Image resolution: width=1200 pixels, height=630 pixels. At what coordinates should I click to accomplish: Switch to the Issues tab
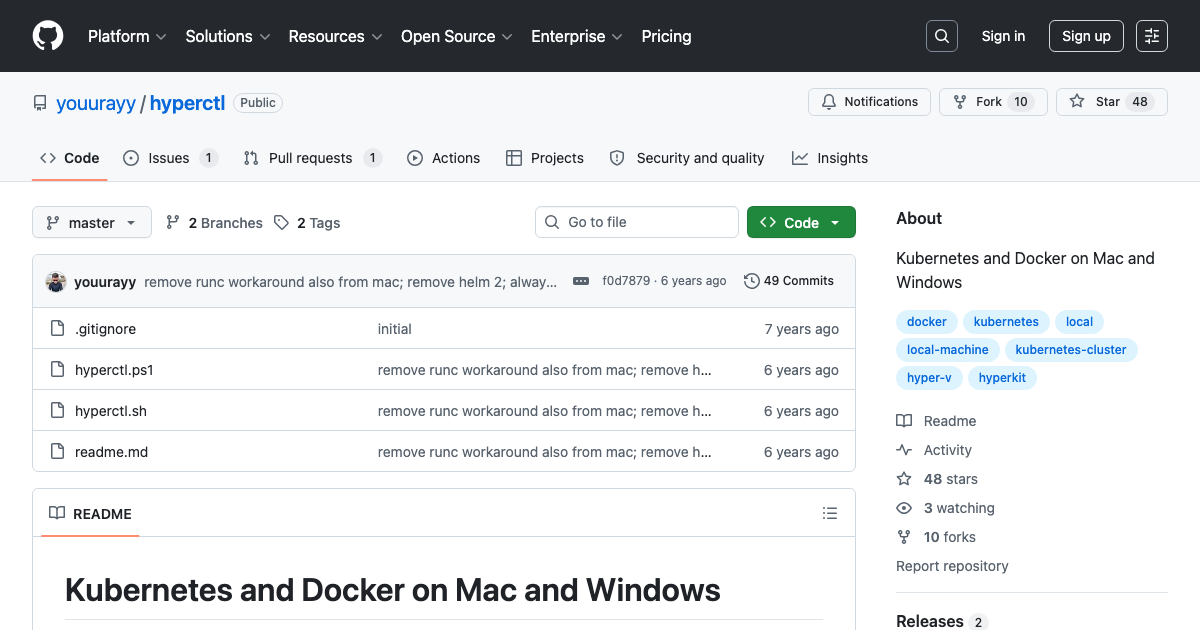click(170, 158)
